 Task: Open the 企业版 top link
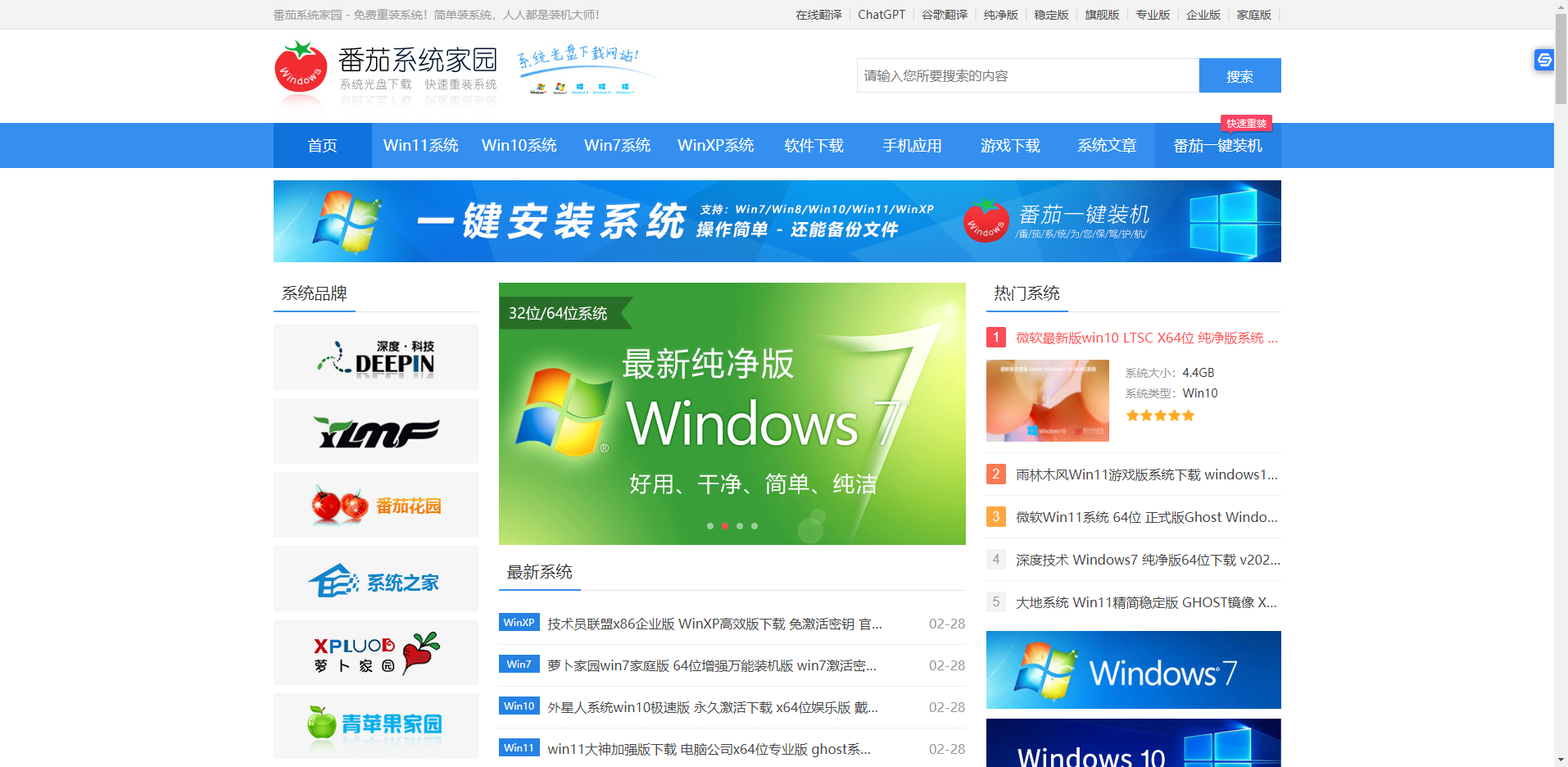1203,15
